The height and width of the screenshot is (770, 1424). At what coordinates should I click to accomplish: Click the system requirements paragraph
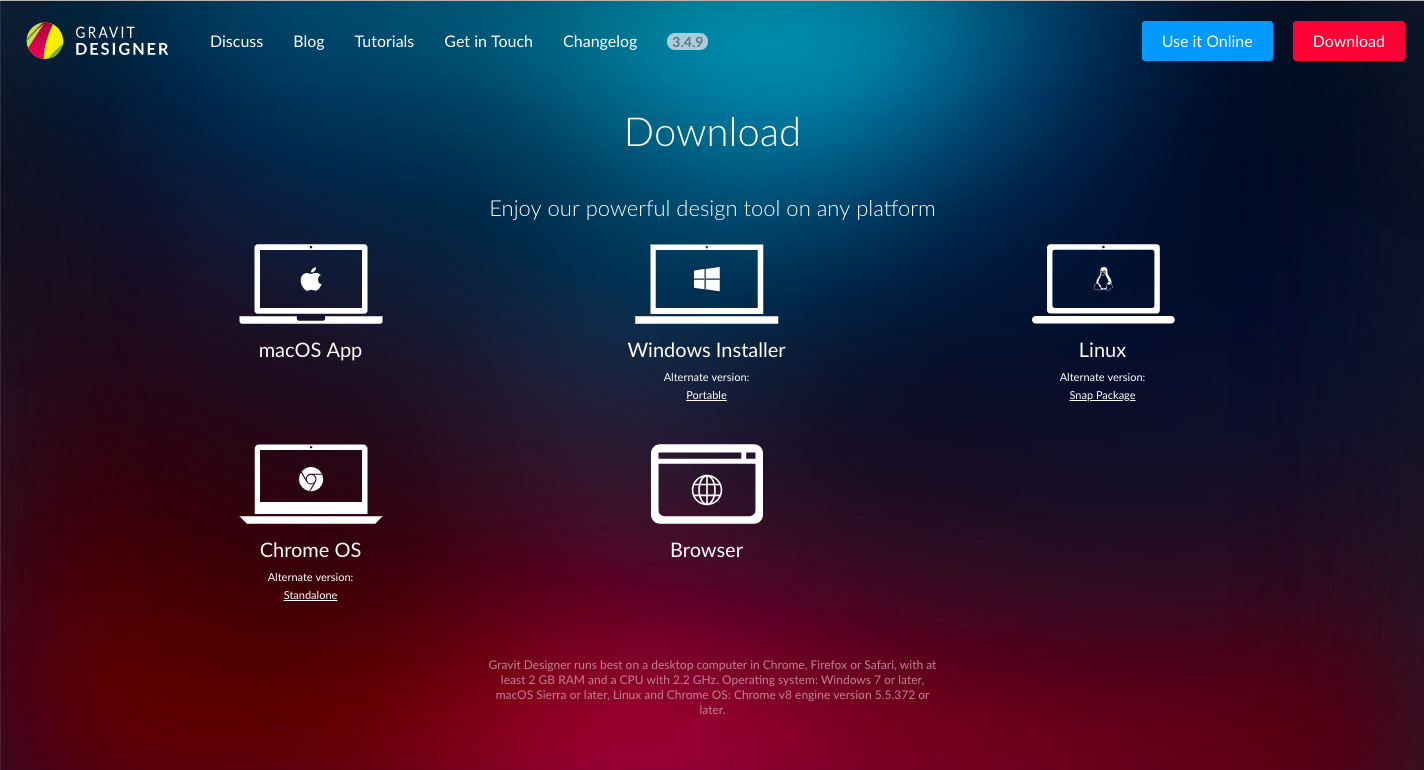click(712, 687)
